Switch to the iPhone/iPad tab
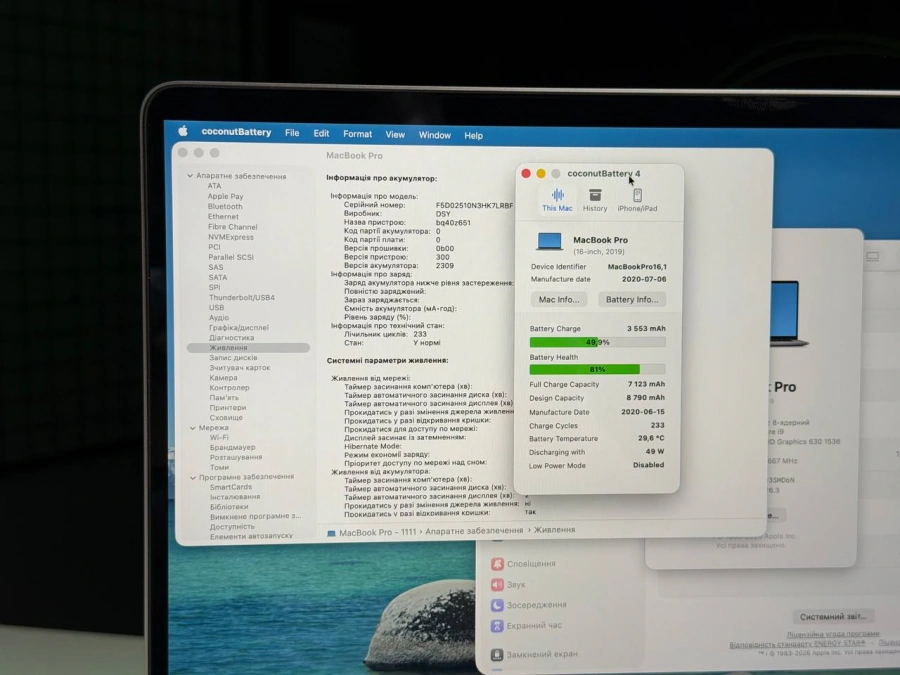The width and height of the screenshot is (900, 675). 637,200
